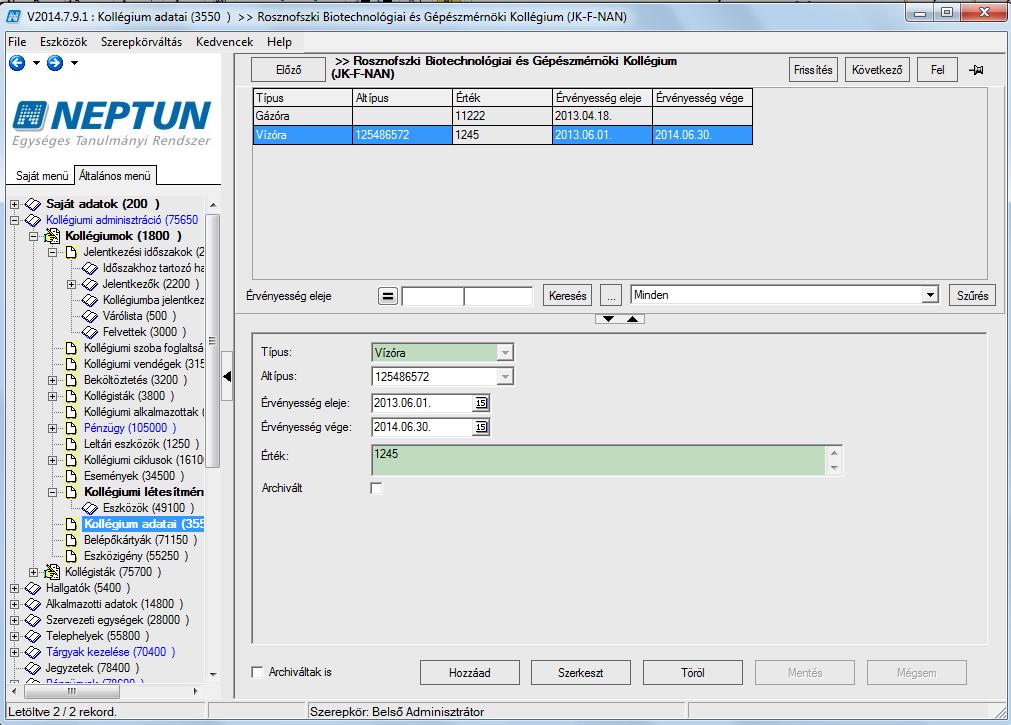Click the Előző button
Viewport: 1011px width, 725px height.
[x=288, y=70]
